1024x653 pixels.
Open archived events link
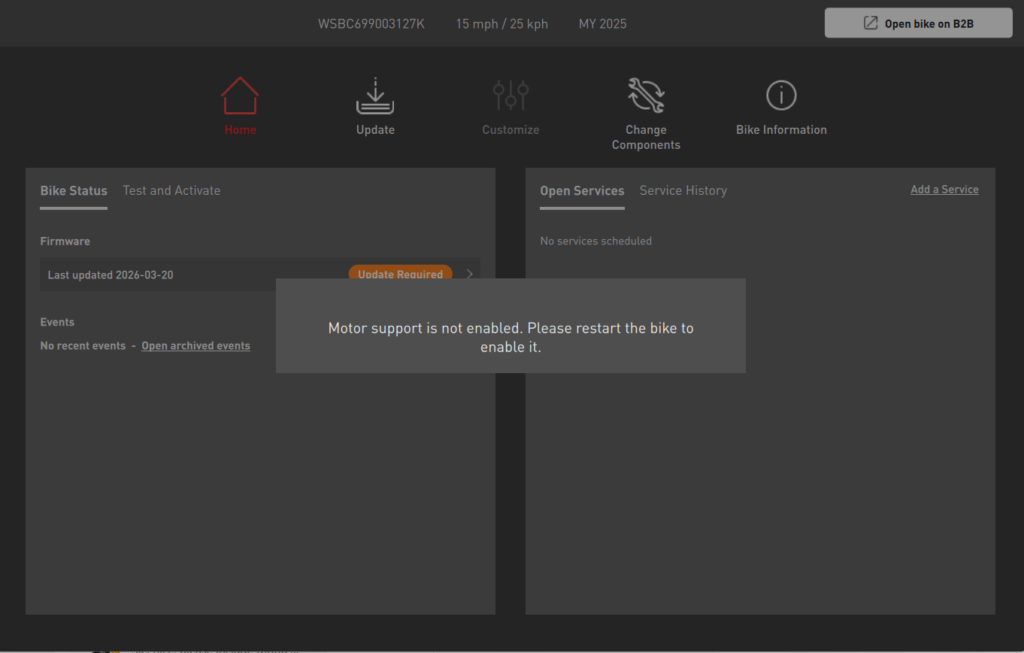pyautogui.click(x=196, y=346)
